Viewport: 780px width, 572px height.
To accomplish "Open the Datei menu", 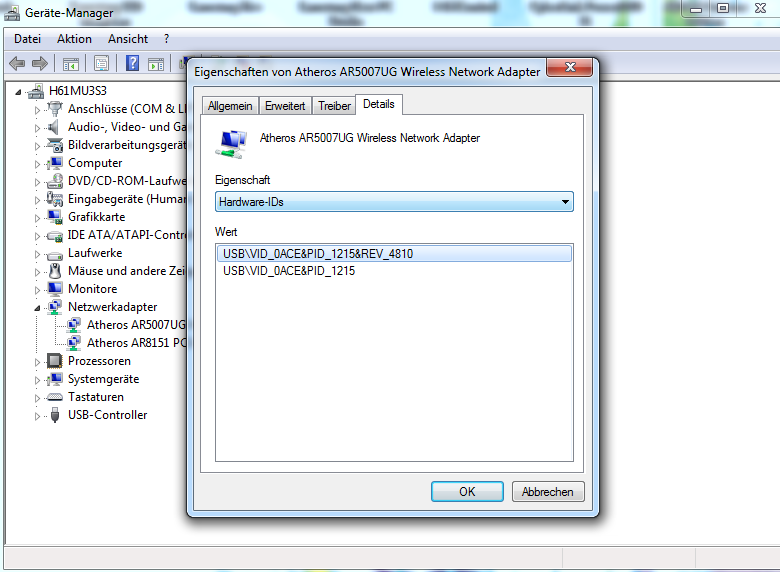I will click(27, 39).
